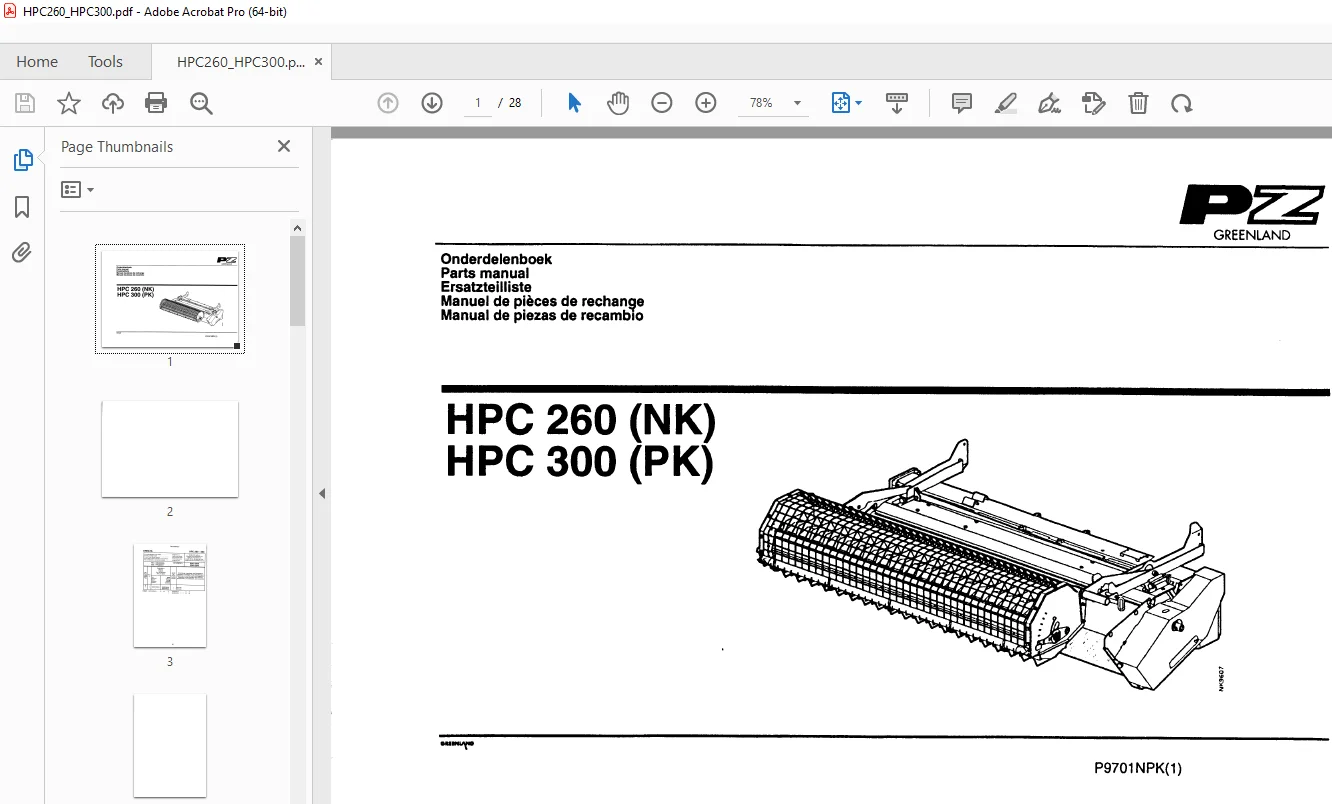Rotate the page with the rotate icon
Viewport: 1332px width, 804px height.
click(1182, 103)
